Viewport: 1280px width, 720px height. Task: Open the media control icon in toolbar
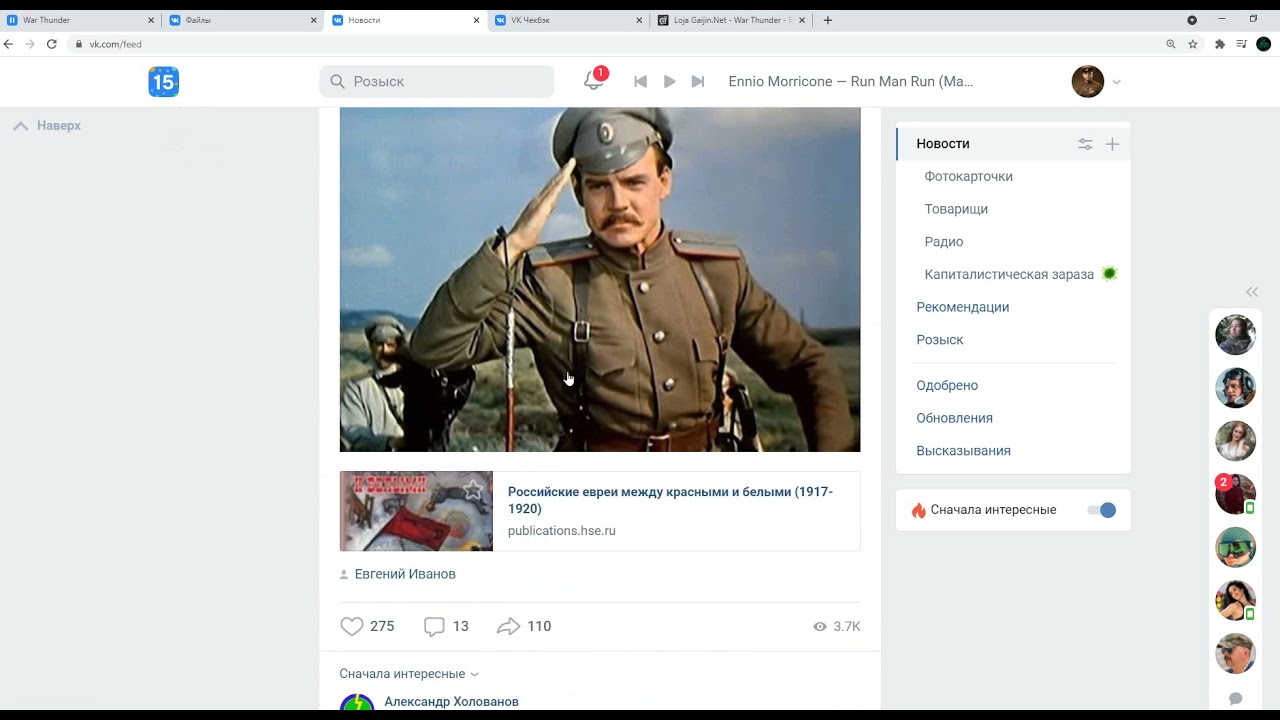coord(1241,44)
